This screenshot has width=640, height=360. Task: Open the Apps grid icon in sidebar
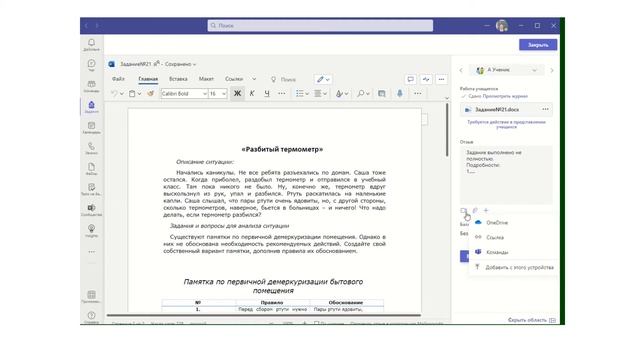coord(91,296)
